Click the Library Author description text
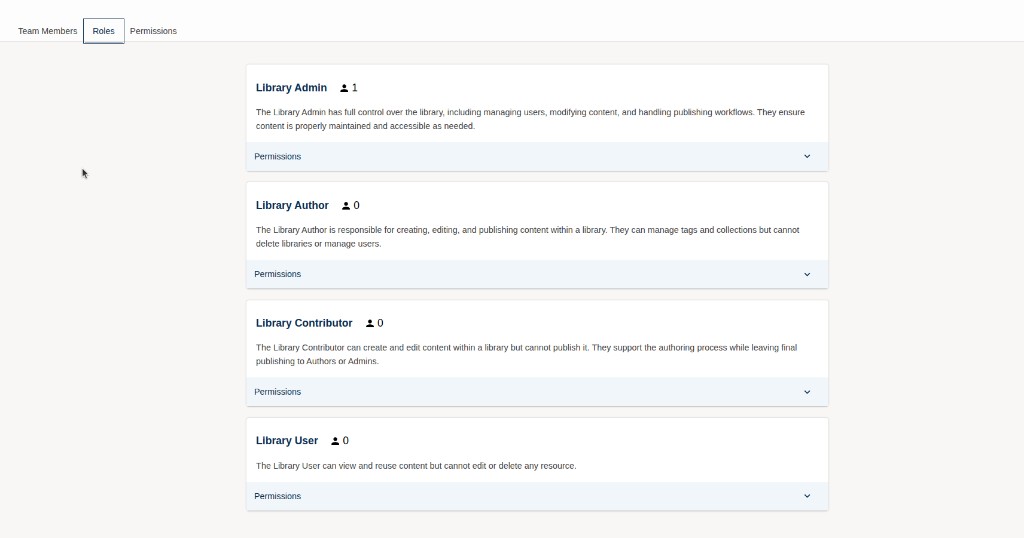 click(x=528, y=236)
